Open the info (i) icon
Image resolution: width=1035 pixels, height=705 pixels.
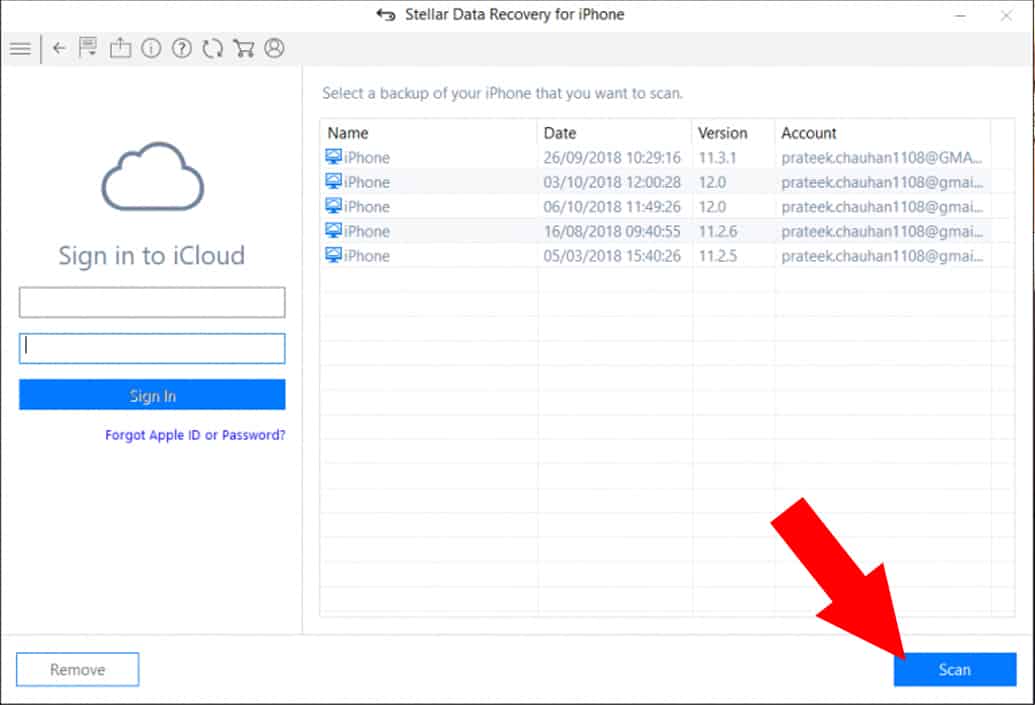[x=151, y=48]
